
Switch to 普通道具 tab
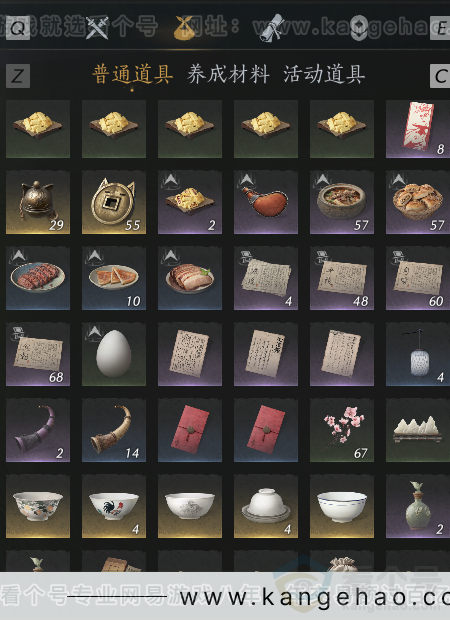tap(133, 74)
